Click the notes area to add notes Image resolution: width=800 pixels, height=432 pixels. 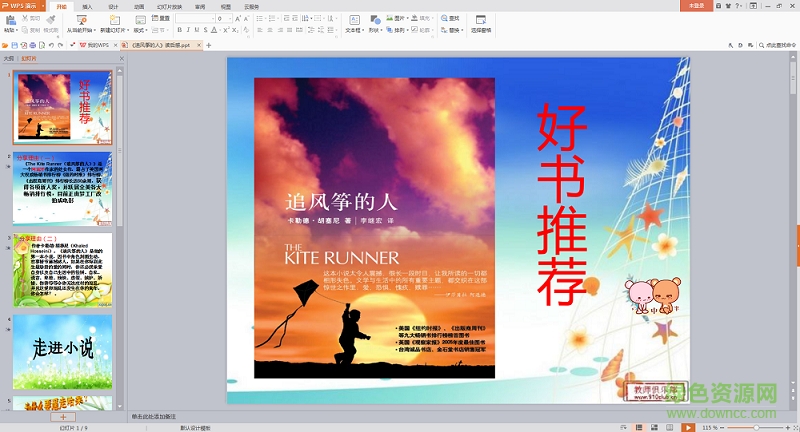click(459, 417)
